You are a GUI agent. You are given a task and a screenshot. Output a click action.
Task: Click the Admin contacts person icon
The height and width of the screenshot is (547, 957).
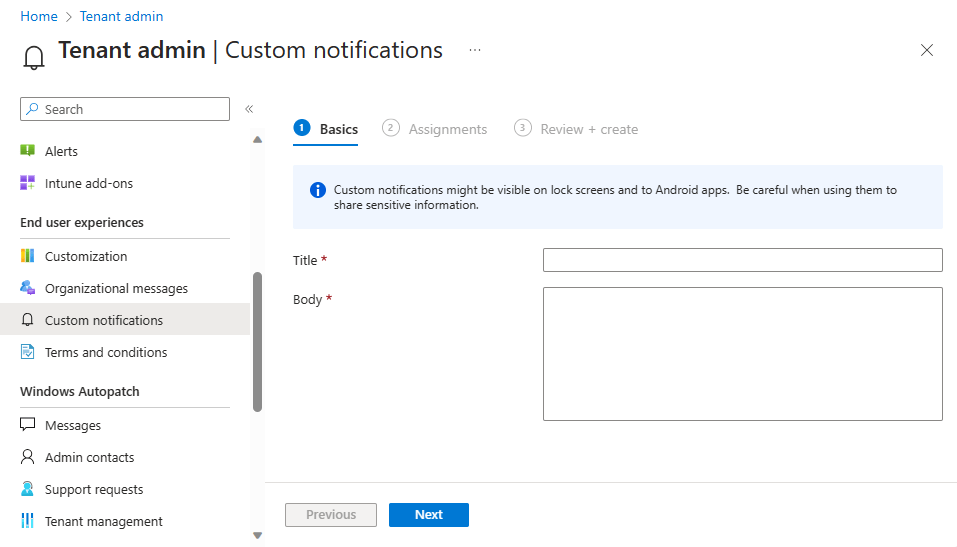[28, 457]
